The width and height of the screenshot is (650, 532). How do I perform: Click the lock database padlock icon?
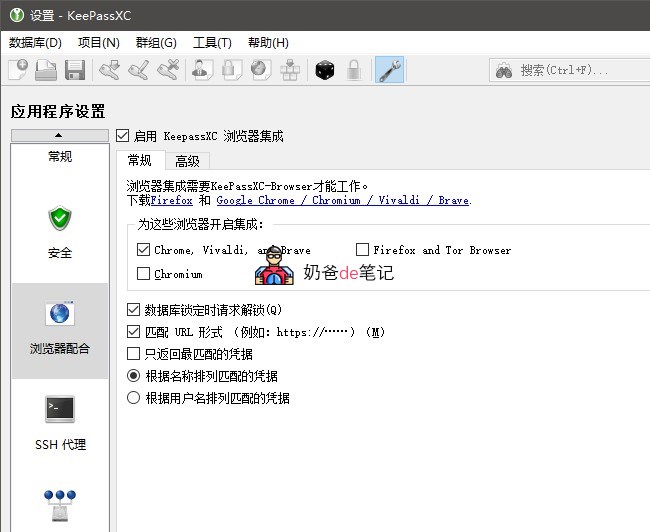click(353, 70)
